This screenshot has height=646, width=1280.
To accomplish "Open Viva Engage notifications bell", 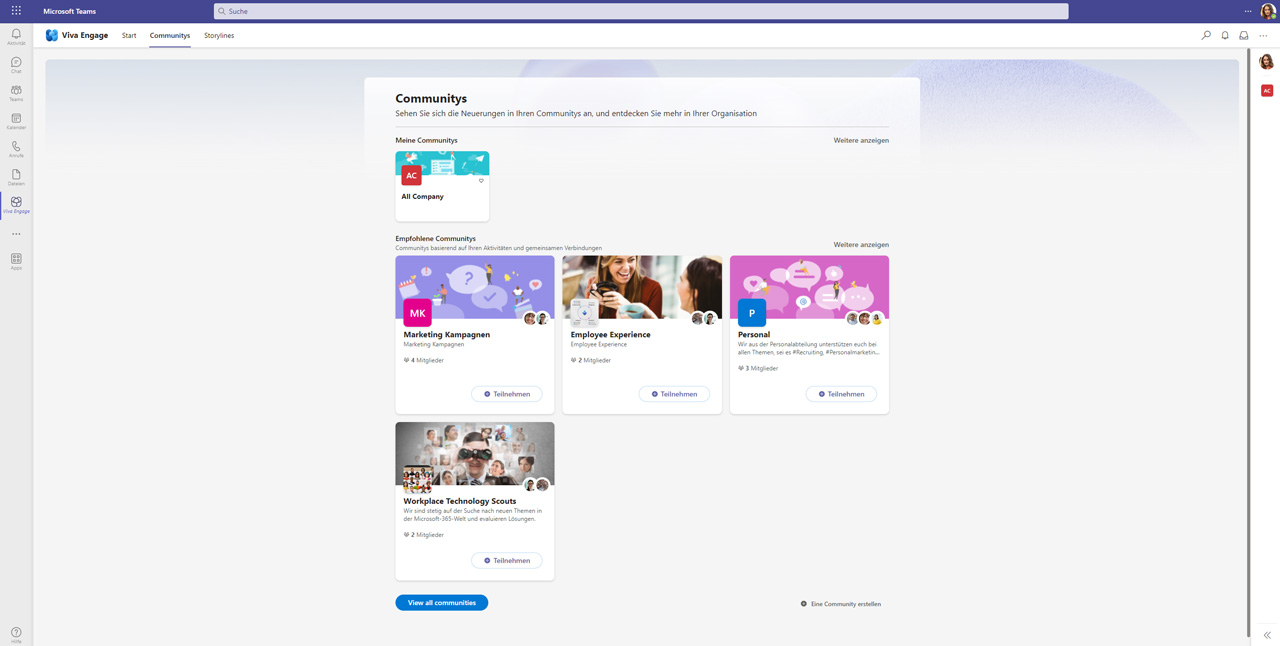I will [1225, 35].
